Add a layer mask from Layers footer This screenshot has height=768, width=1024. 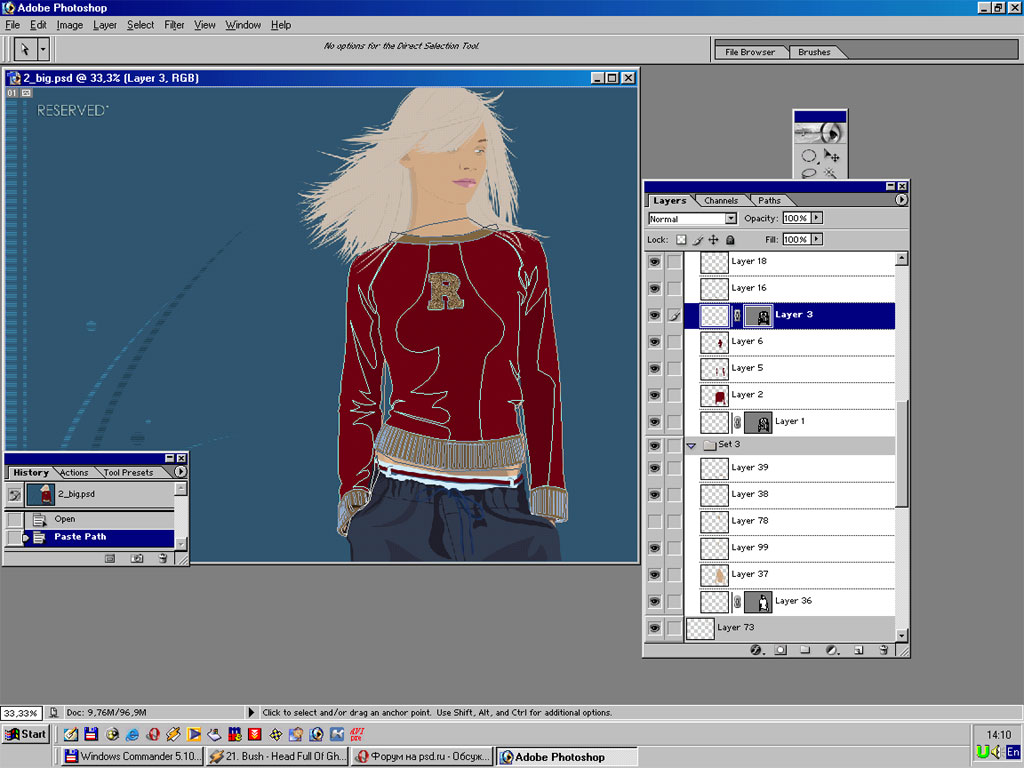point(780,650)
